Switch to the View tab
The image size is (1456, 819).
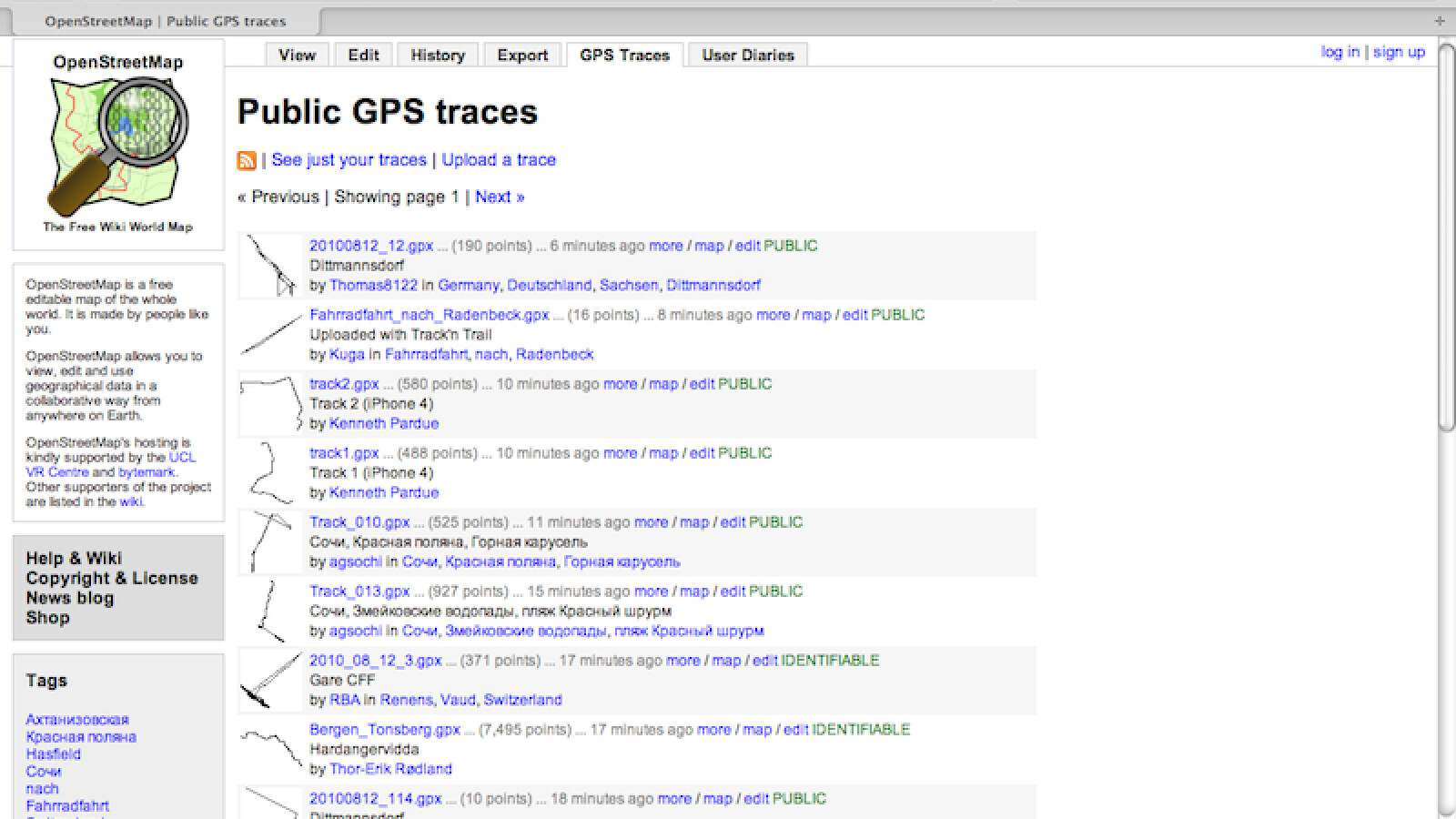click(x=297, y=55)
